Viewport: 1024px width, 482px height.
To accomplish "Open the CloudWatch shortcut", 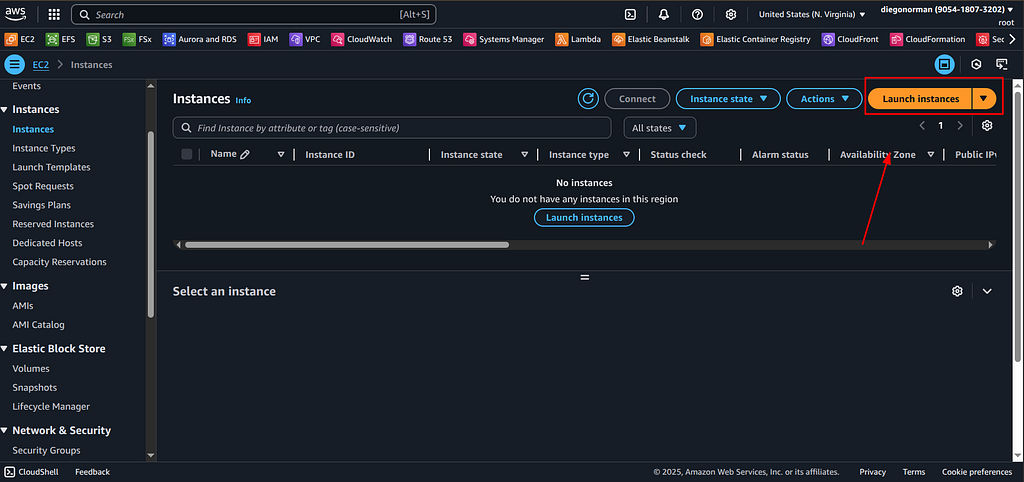I will 362,39.
